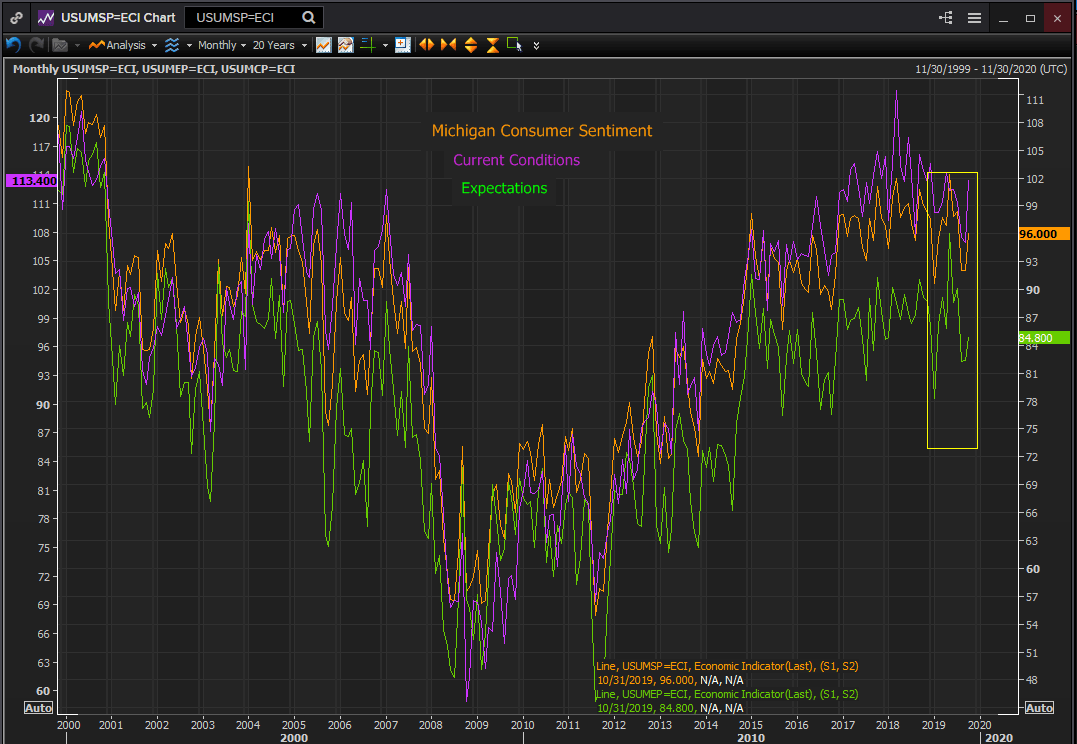This screenshot has width=1077, height=744.
Task: Click the compress vertically icon
Action: [492, 45]
